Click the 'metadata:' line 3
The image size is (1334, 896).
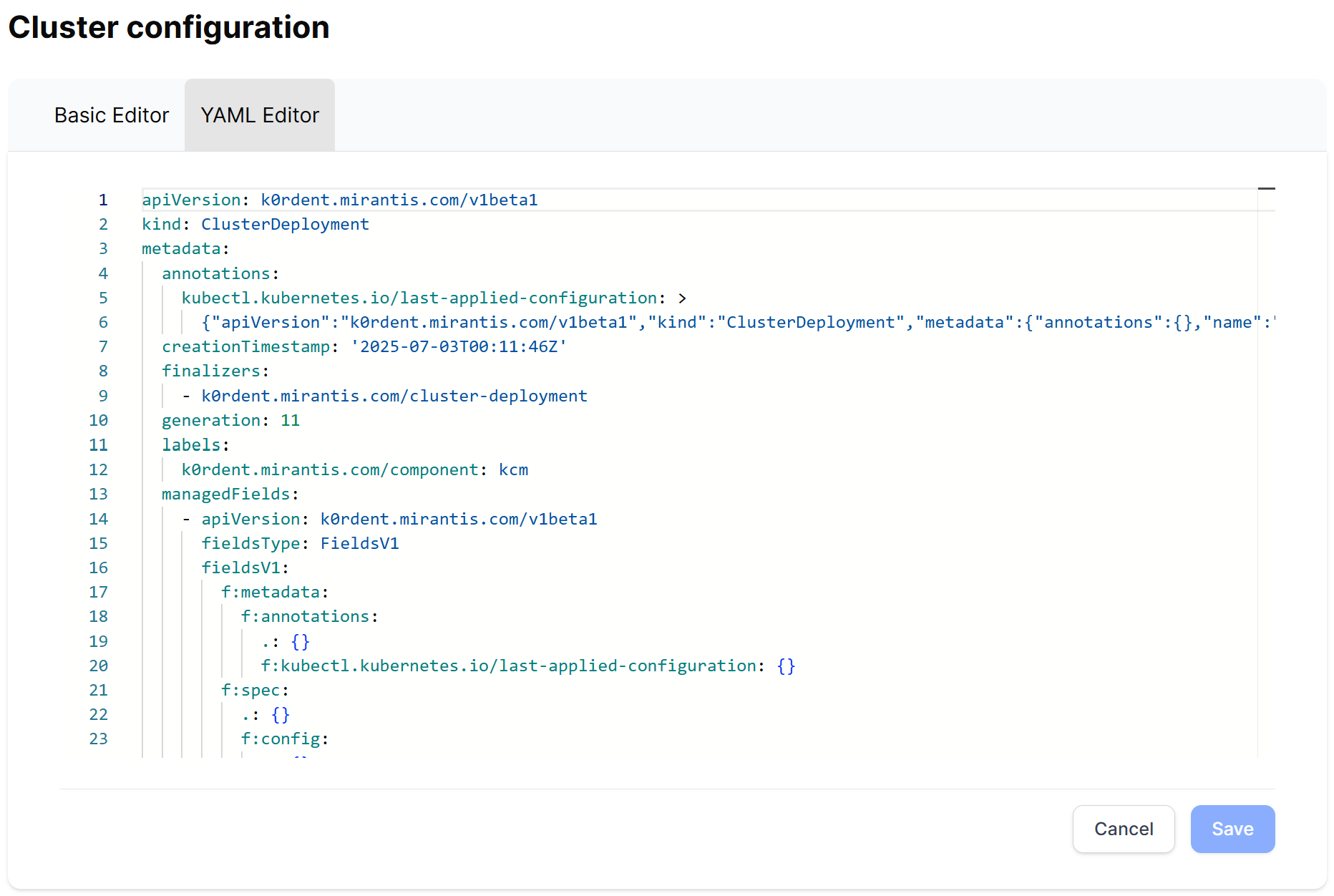185,248
